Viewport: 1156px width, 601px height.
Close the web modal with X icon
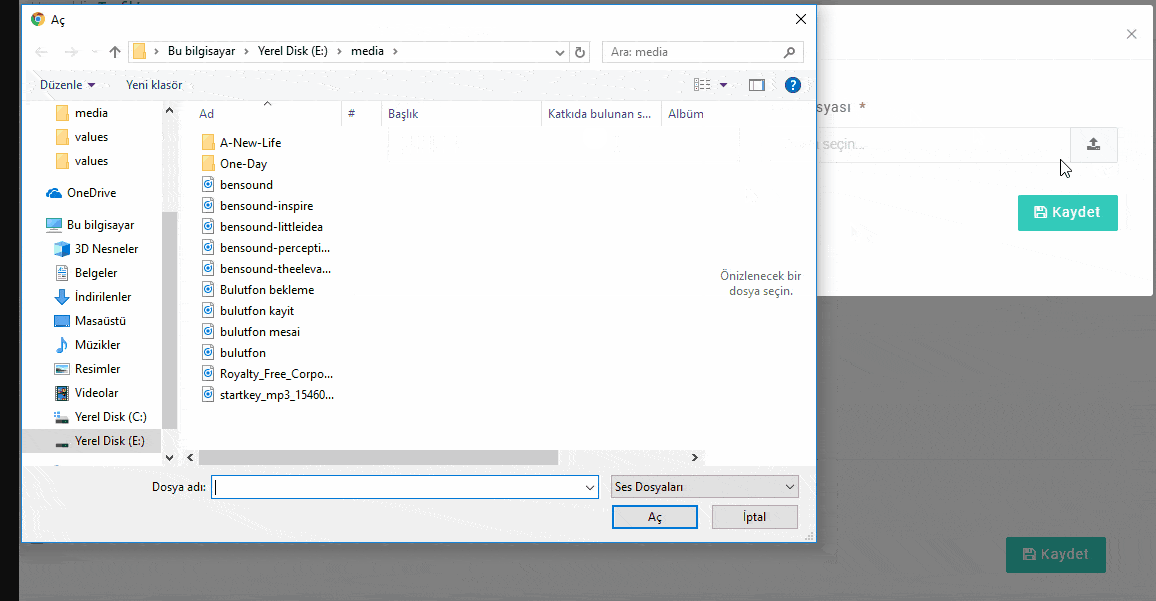click(1132, 34)
